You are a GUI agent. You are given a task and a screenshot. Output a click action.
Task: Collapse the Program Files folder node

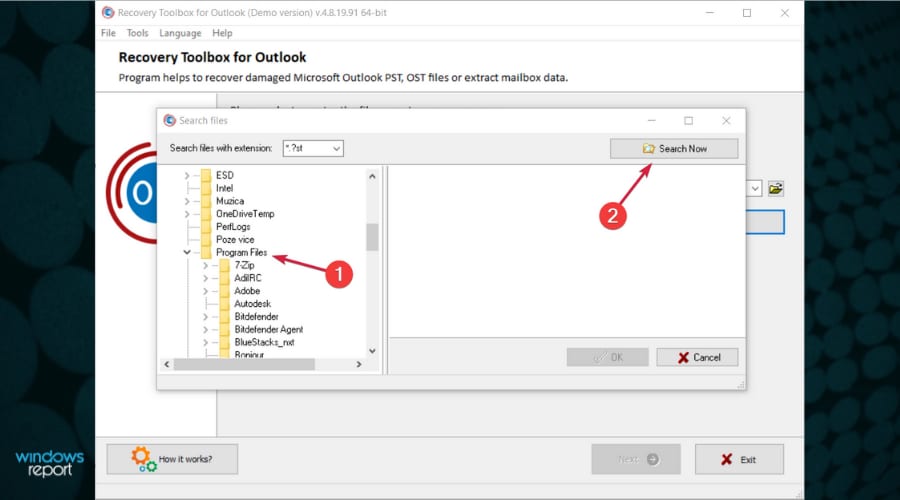[187, 252]
